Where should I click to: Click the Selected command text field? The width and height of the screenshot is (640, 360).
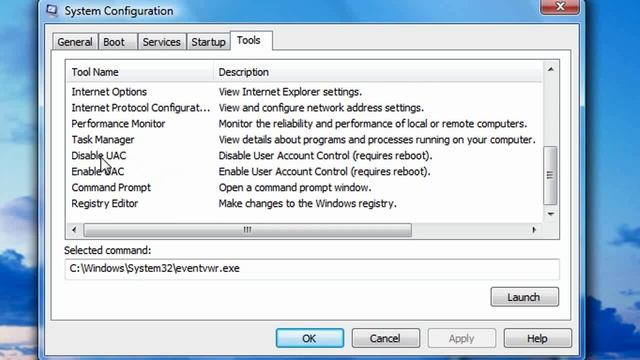pos(312,269)
